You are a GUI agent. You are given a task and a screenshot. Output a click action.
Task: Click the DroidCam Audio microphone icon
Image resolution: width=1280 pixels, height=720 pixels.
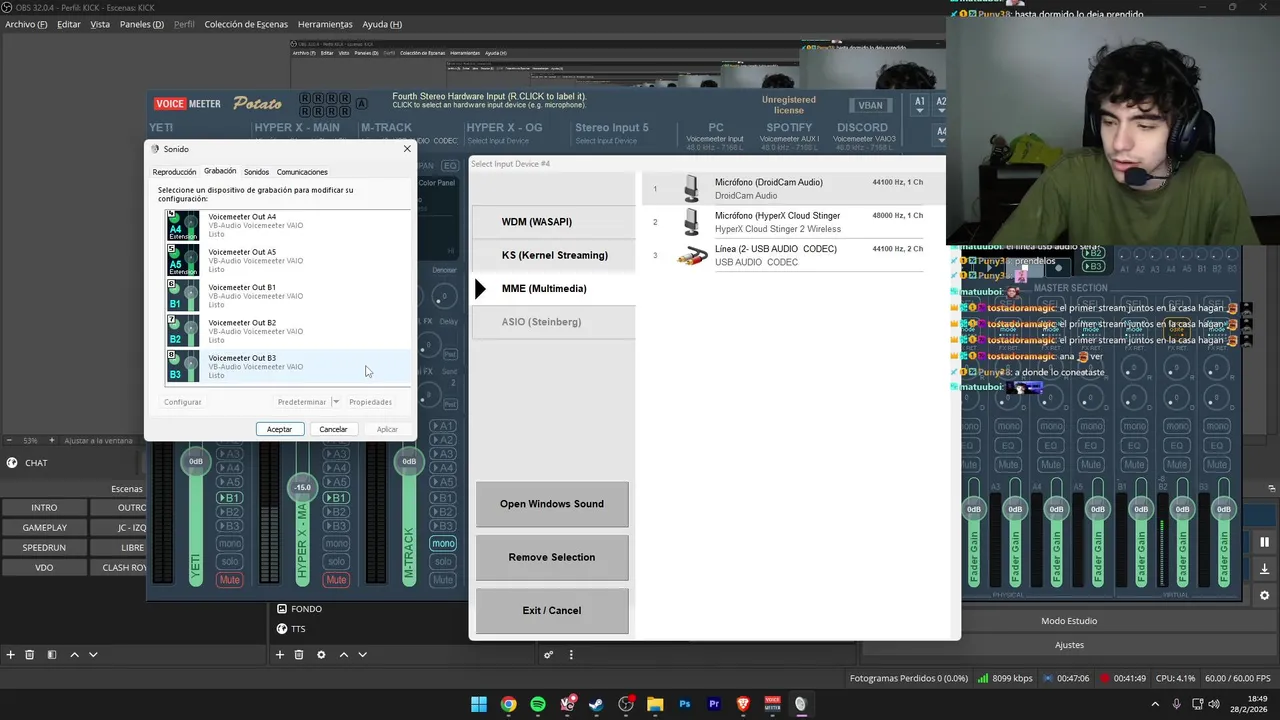[691, 189]
